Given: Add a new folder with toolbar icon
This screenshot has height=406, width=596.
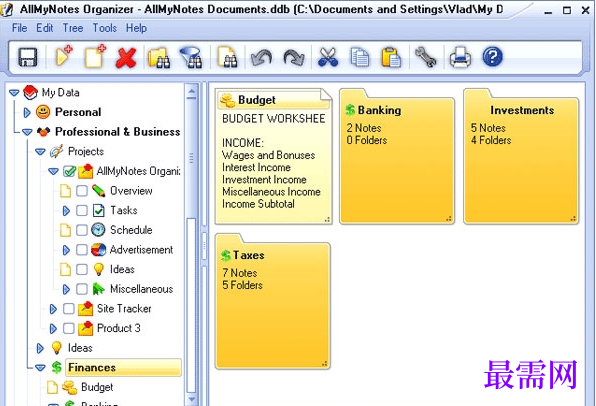Looking at the screenshot, I should tap(64, 56).
